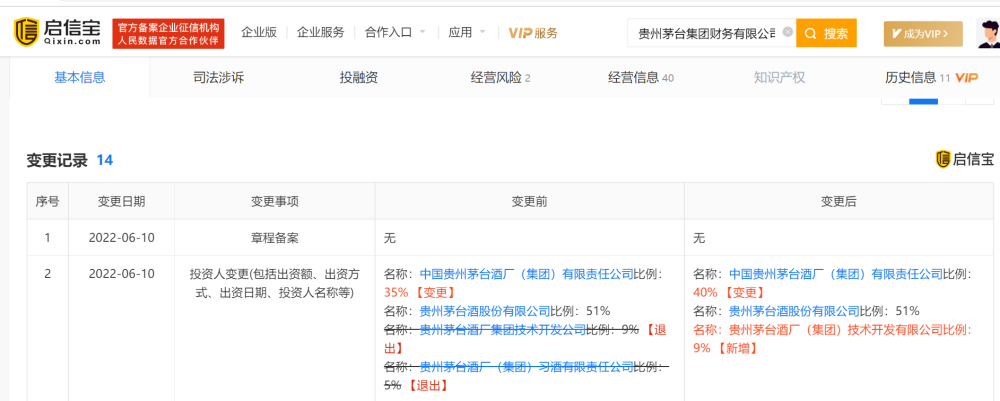
Task: Click the 成为VIP button
Action: pyautogui.click(x=922, y=33)
